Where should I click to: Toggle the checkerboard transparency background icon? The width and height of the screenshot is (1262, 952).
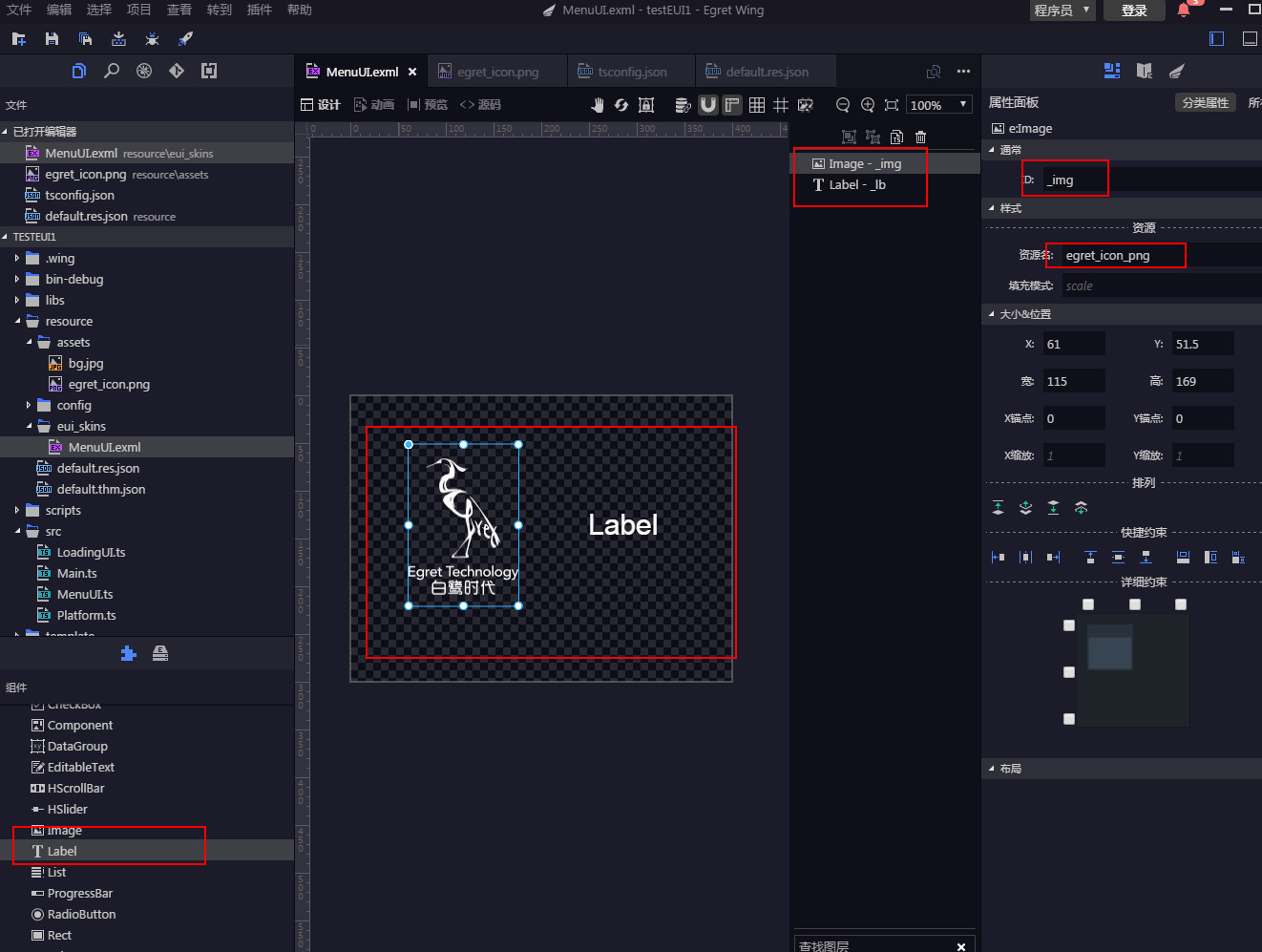point(806,104)
